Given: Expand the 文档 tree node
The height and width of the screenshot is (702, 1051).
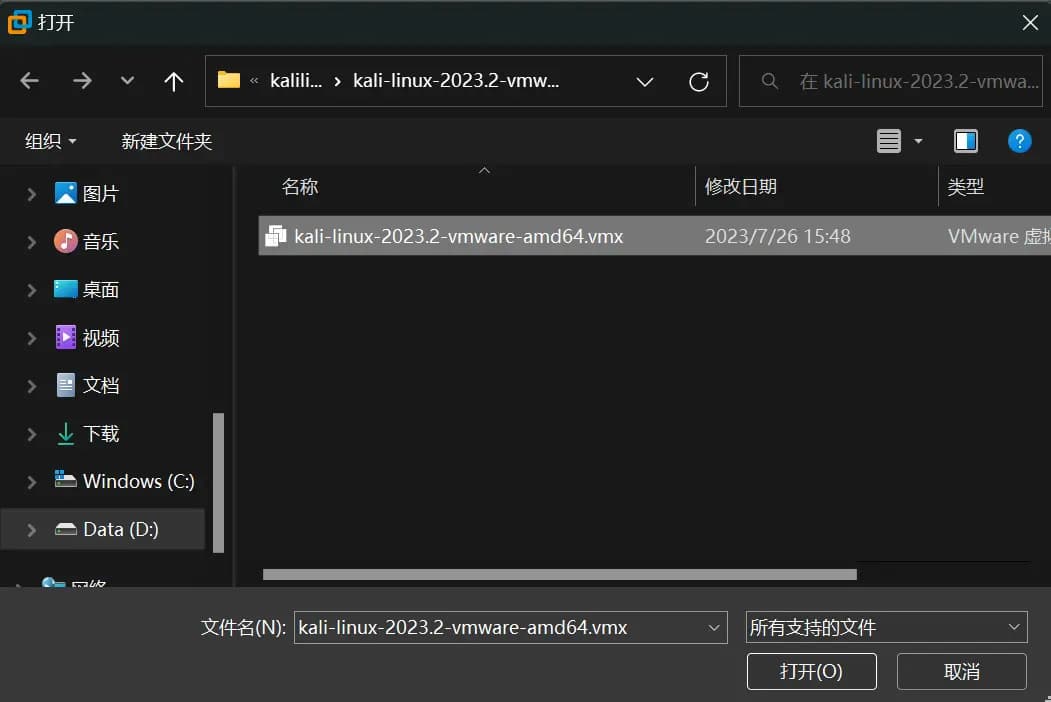Looking at the screenshot, I should coord(32,386).
